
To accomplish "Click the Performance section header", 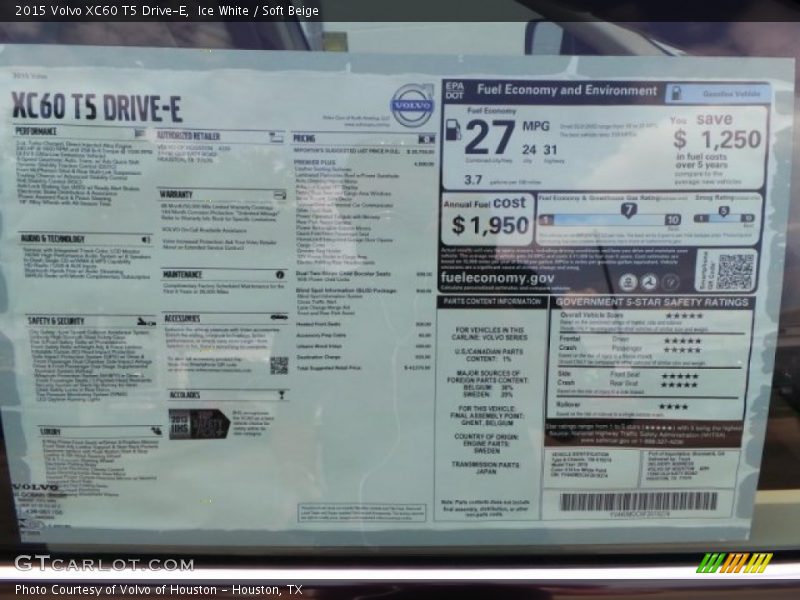I will coord(36,132).
